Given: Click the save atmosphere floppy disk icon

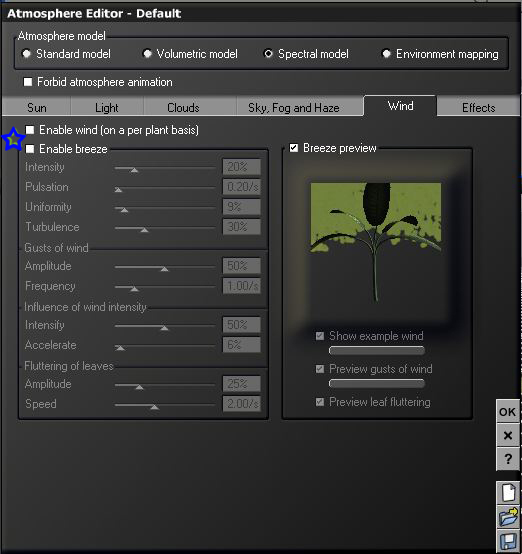Looking at the screenshot, I should click(508, 541).
